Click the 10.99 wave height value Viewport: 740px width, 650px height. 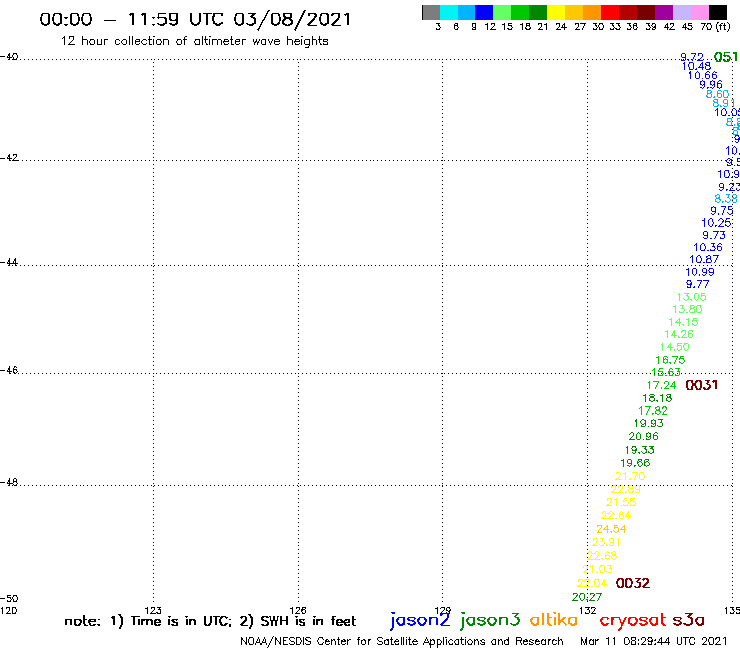700,272
